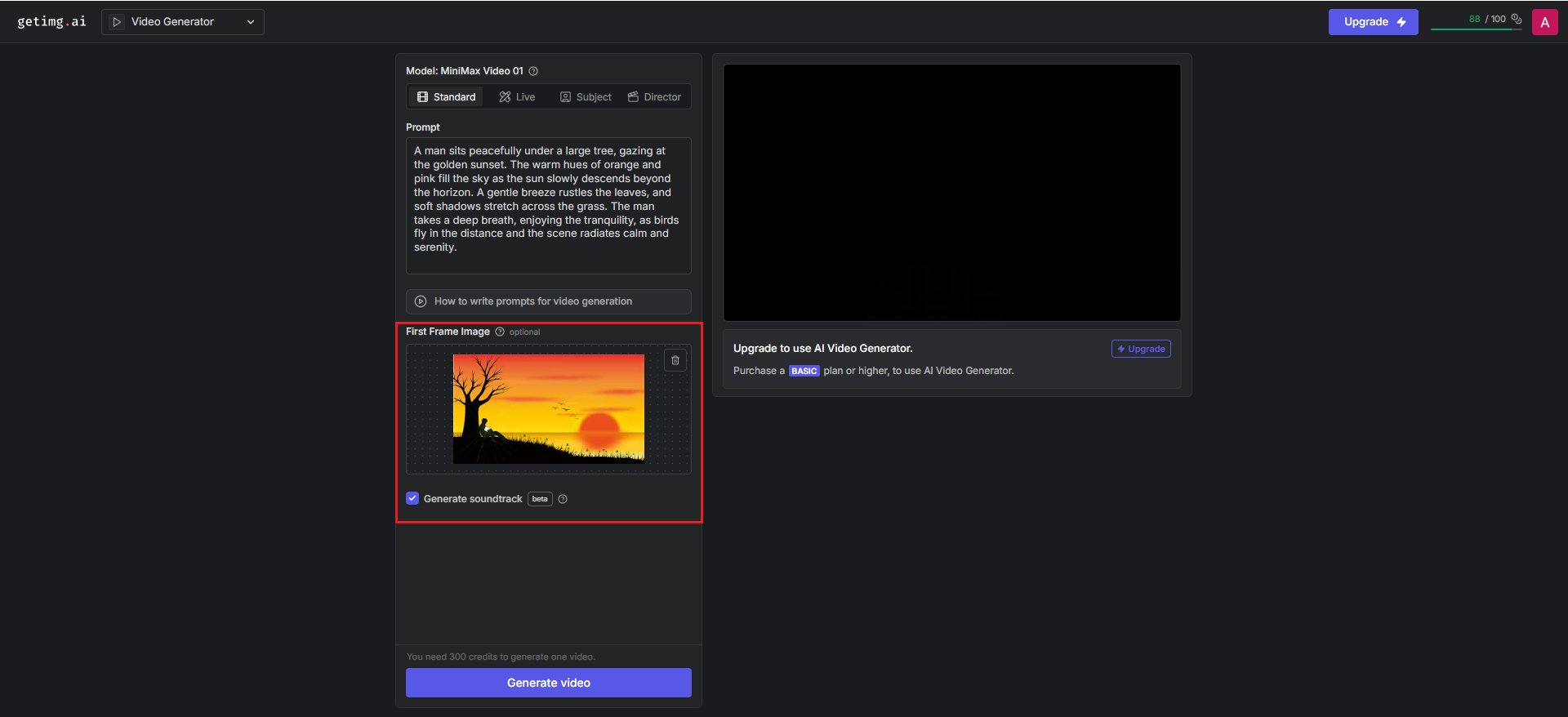Click the "You need 300 credits" notice text
Screen dimensions: 1568x717
coord(501,657)
